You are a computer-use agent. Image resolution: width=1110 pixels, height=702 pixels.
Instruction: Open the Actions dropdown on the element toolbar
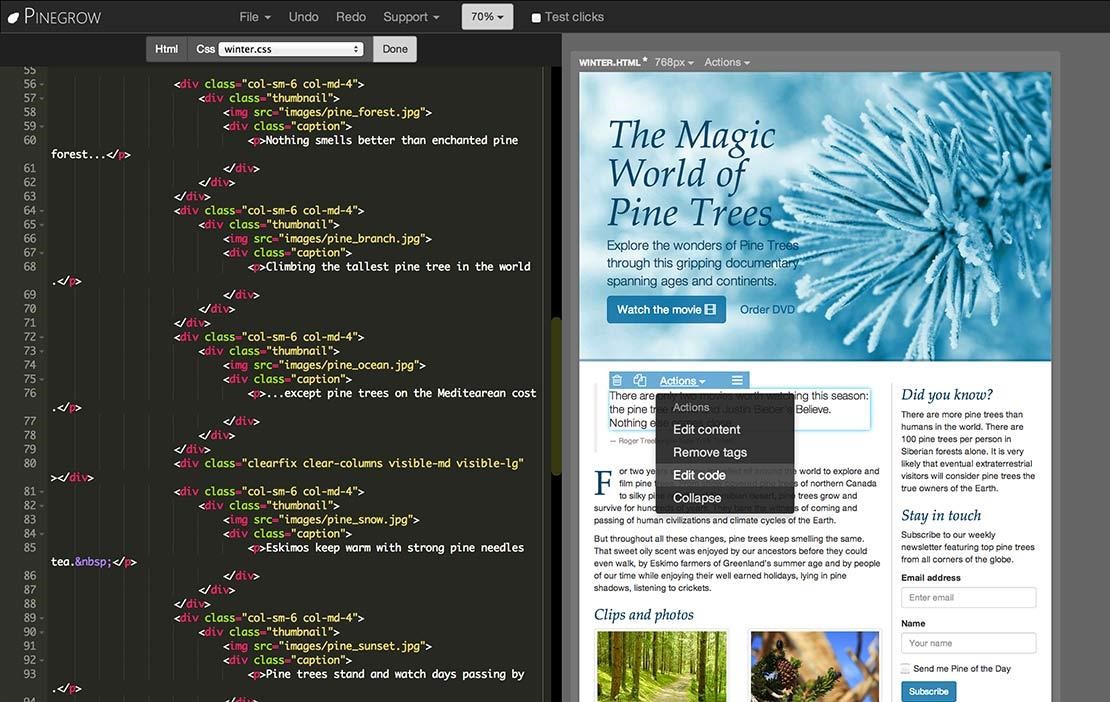click(681, 380)
